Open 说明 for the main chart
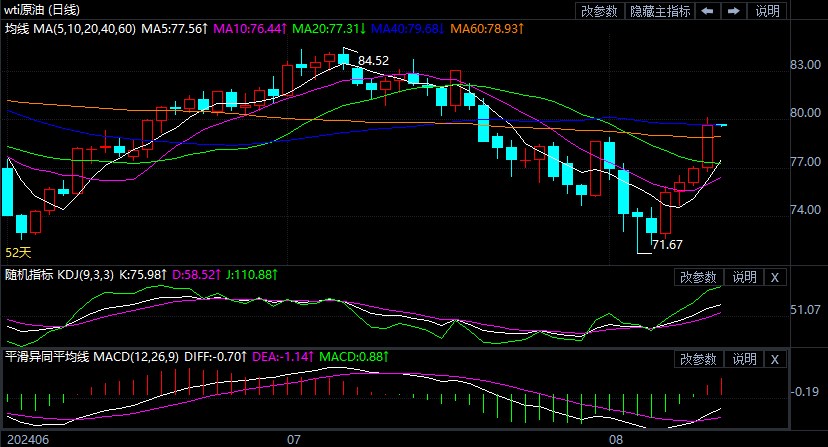The image size is (828, 447). tap(767, 11)
